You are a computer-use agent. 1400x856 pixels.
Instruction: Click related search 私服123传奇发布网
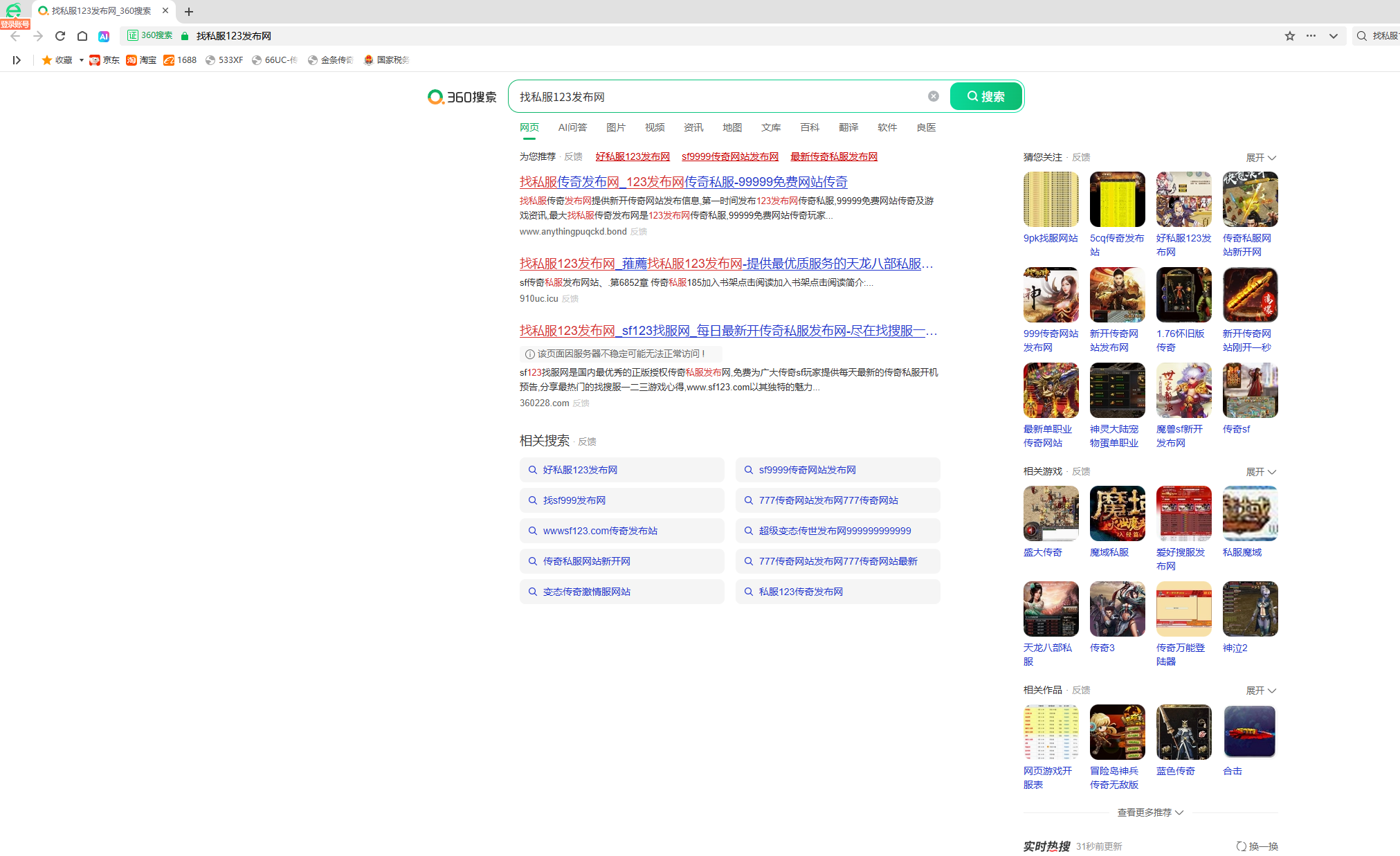pyautogui.click(x=838, y=592)
